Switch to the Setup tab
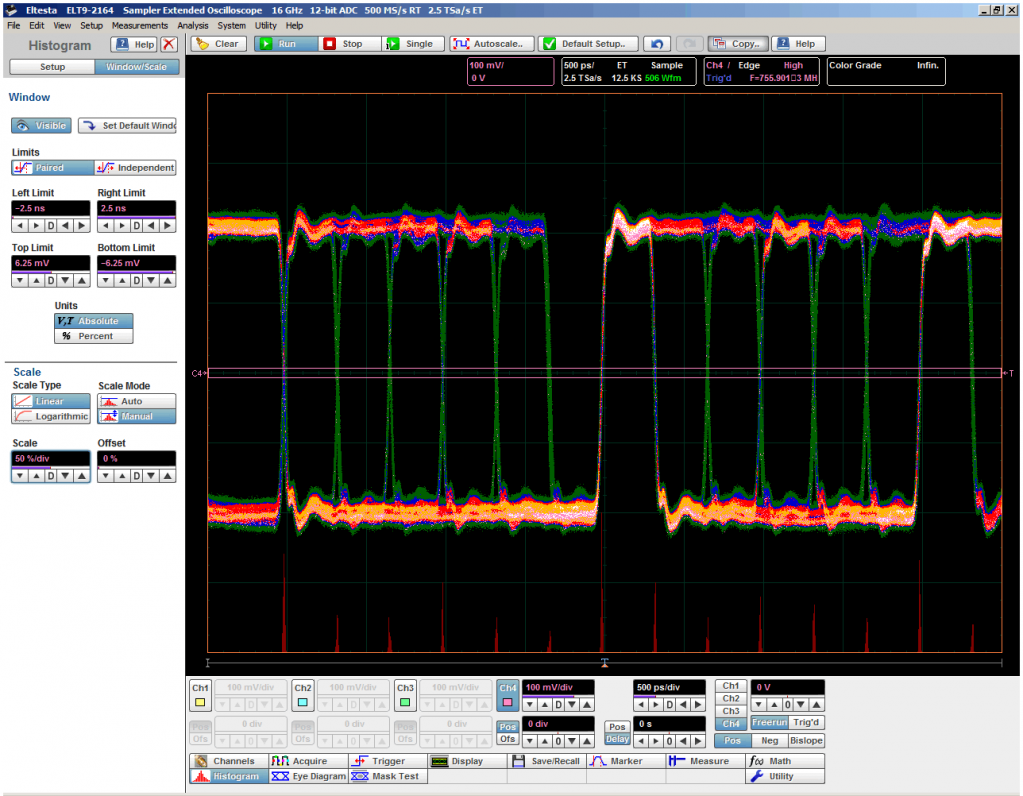Image resolution: width=1023 pixels, height=796 pixels. tap(52, 67)
